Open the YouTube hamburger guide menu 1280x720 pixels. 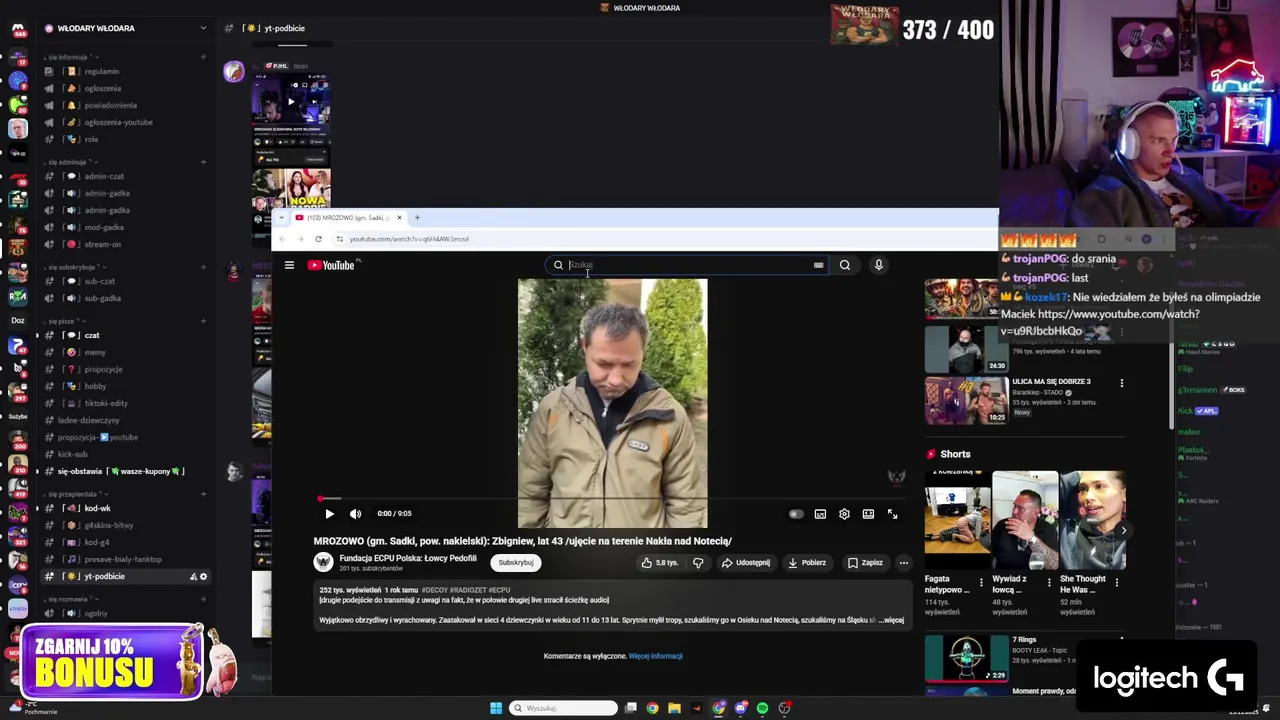tap(289, 265)
